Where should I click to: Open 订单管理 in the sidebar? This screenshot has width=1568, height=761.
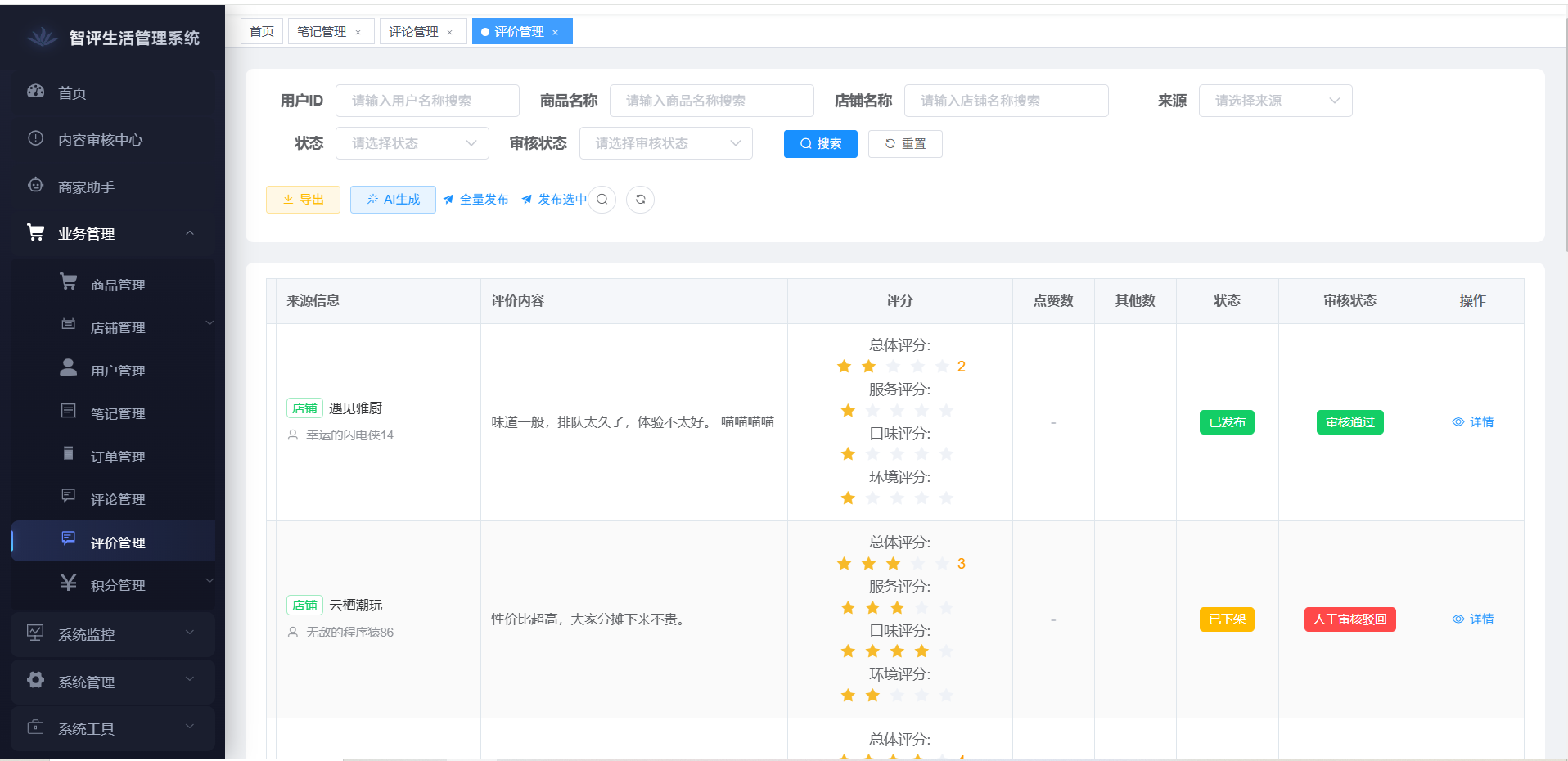(69, 456)
